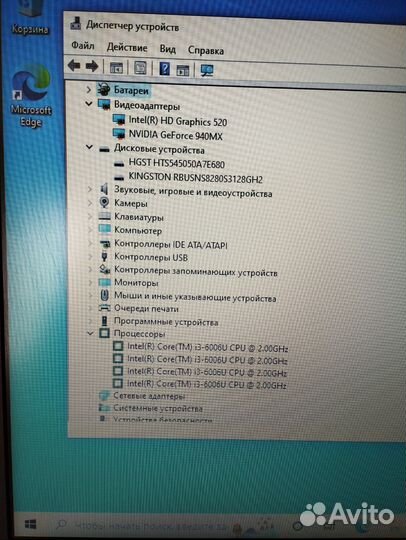Expand the Камеры category

[90, 202]
